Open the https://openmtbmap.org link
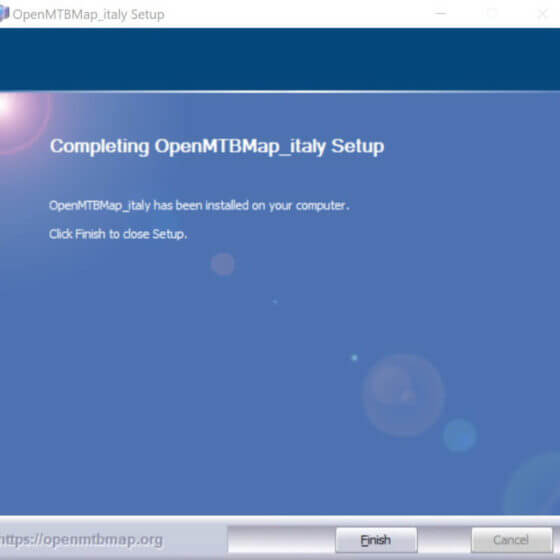This screenshot has height=560, width=560. point(81,540)
